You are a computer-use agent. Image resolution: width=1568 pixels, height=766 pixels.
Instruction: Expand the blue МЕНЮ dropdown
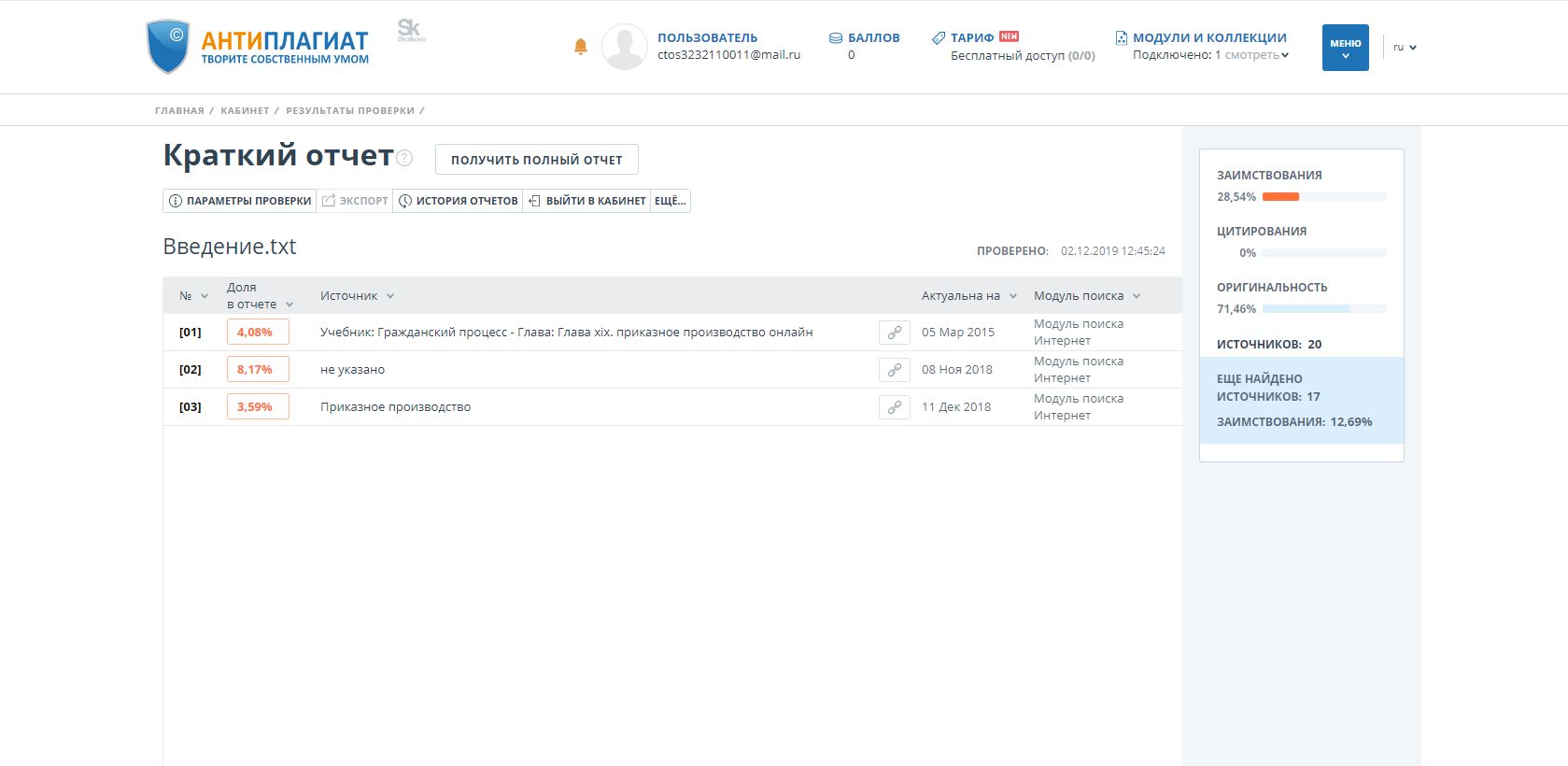[1345, 48]
